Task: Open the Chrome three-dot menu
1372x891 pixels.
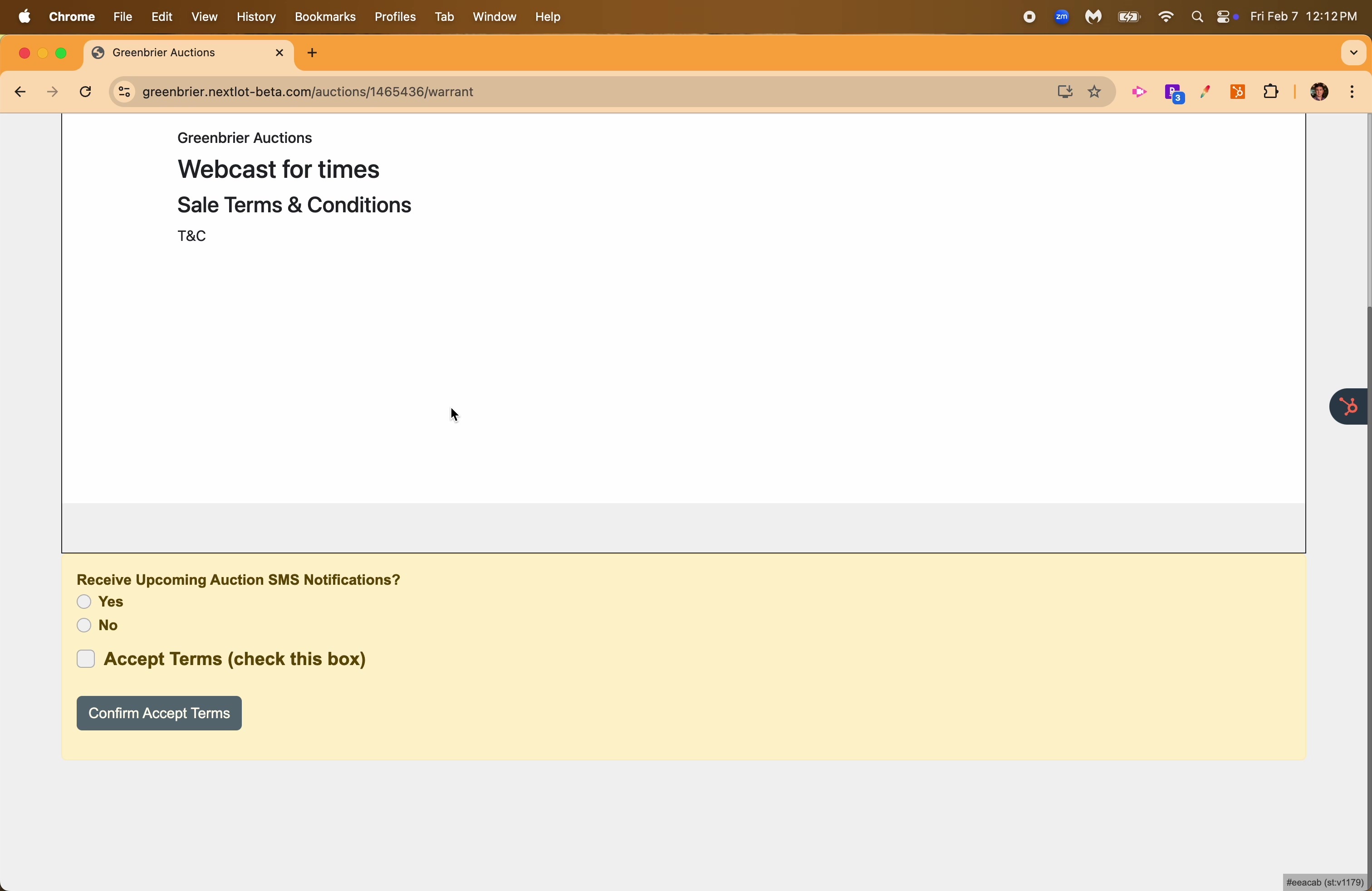Action: click(x=1352, y=92)
